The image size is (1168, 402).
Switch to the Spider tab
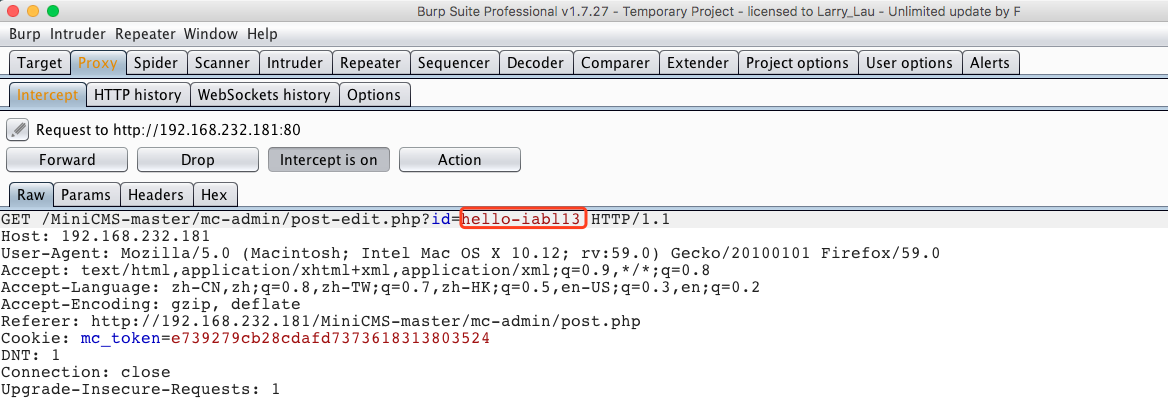156,63
